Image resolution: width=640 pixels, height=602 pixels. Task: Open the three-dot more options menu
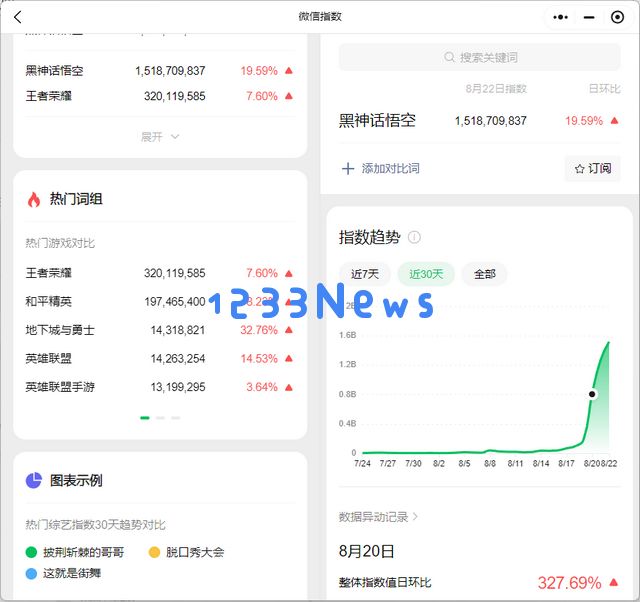[560, 17]
